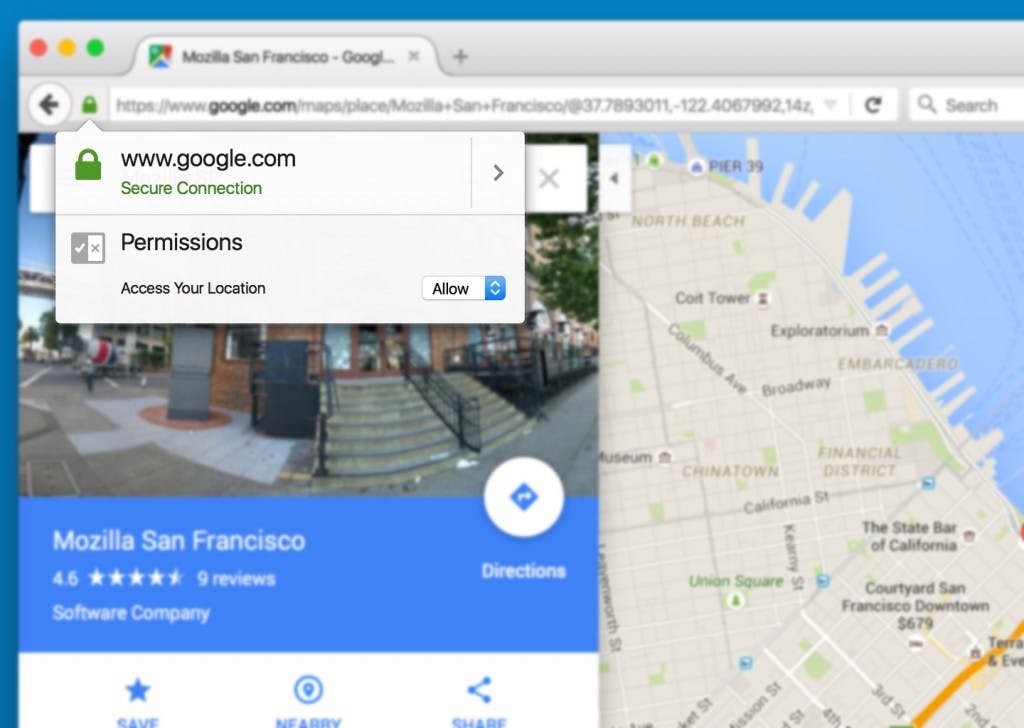Switch to the Mozilla San Francisco tab
Image resolution: width=1024 pixels, height=728 pixels.
pos(280,57)
